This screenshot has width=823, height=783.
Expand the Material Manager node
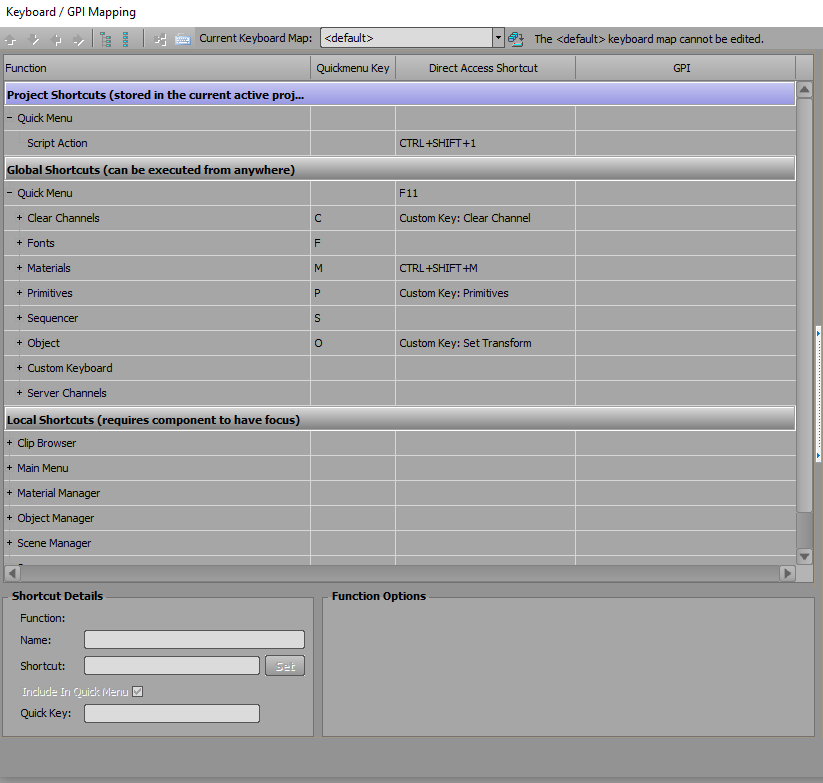tap(9, 493)
